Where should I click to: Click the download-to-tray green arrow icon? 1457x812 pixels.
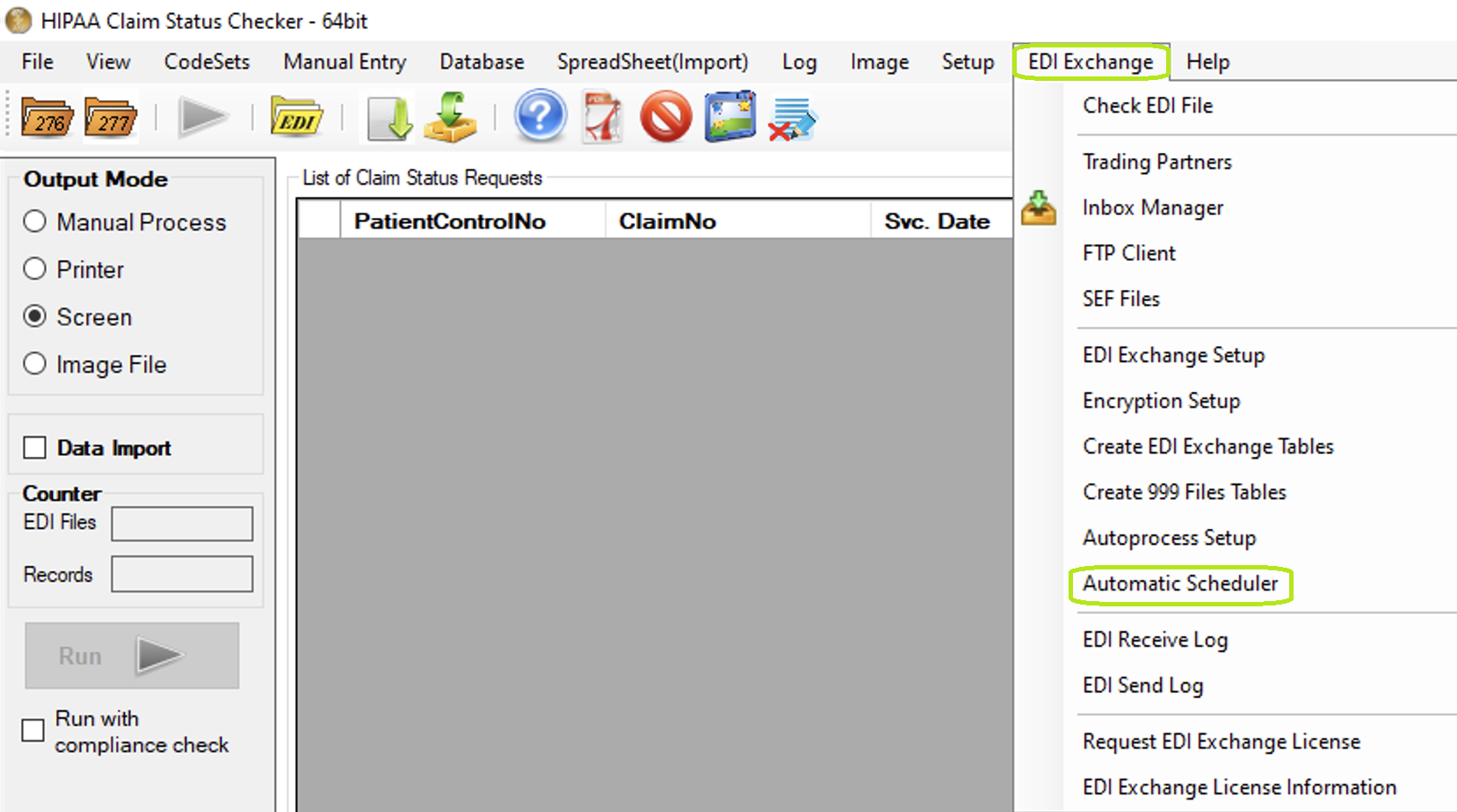point(451,117)
